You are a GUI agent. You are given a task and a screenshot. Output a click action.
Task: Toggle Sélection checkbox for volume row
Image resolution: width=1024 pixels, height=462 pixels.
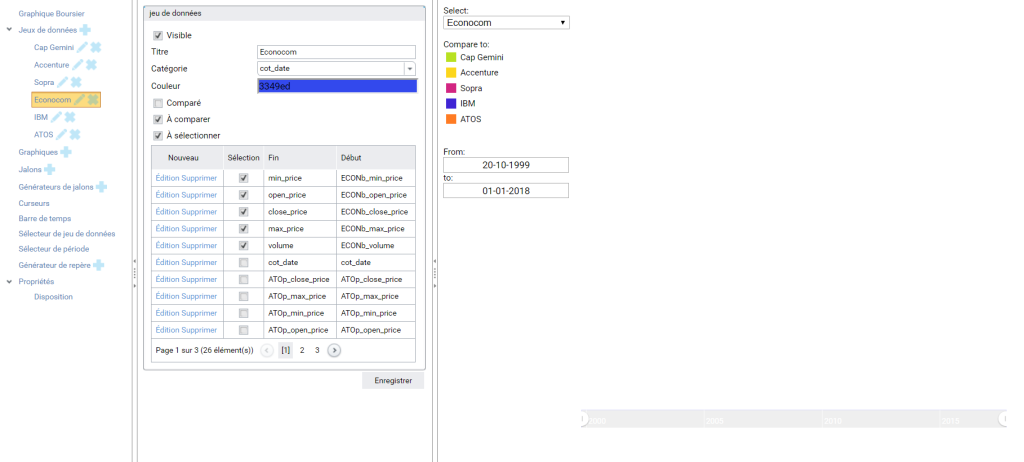tap(244, 246)
